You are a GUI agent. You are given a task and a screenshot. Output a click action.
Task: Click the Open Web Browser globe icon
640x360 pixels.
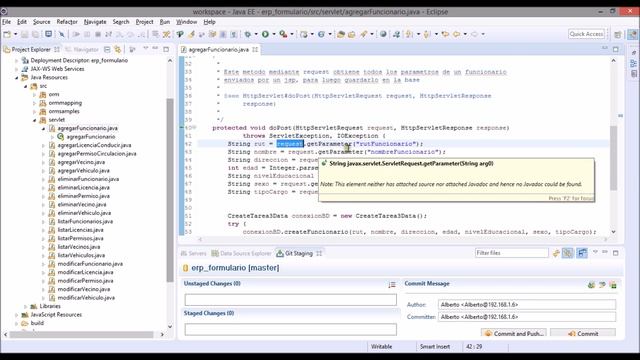383,34
